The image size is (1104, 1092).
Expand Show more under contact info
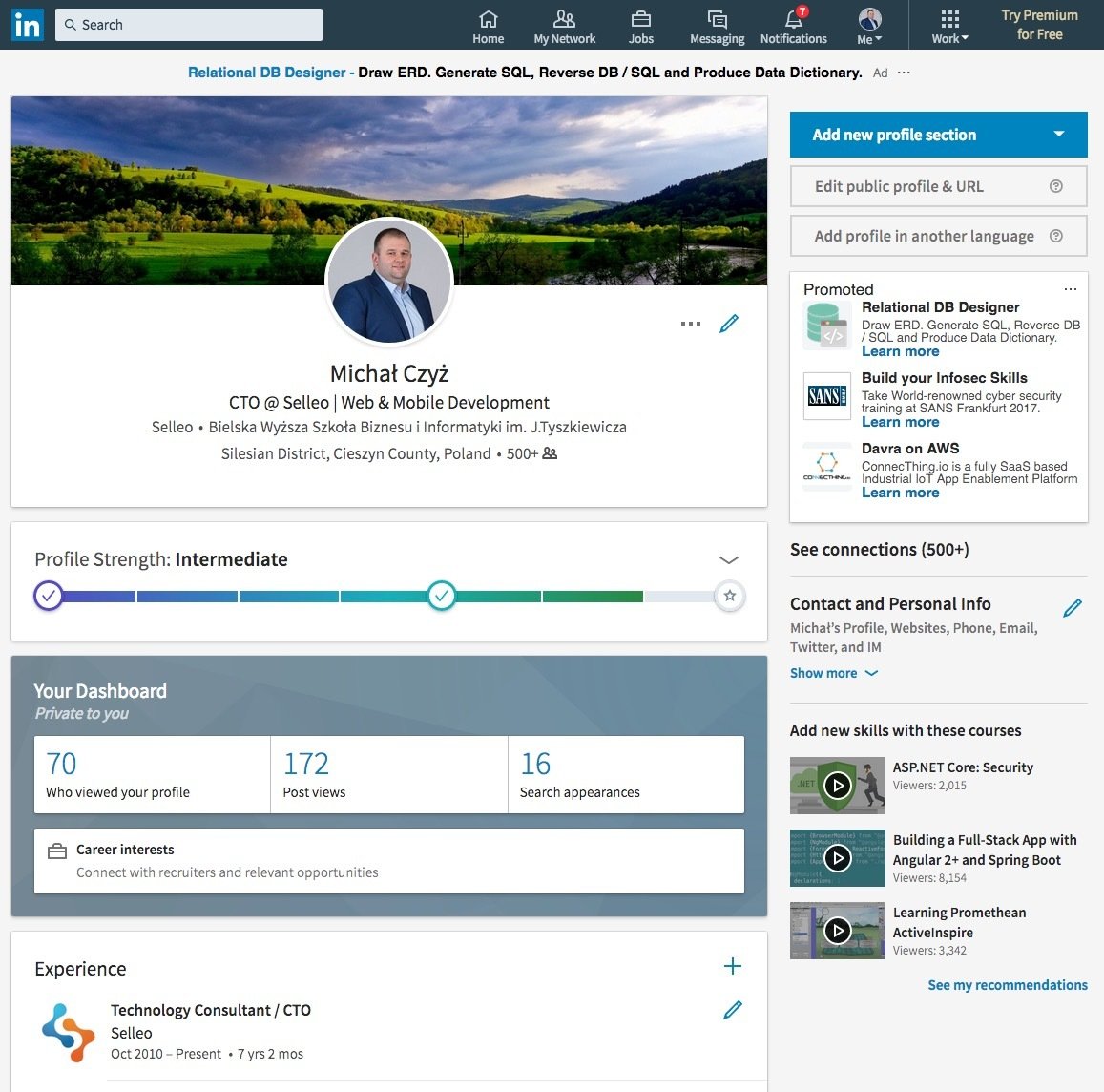coord(834,673)
